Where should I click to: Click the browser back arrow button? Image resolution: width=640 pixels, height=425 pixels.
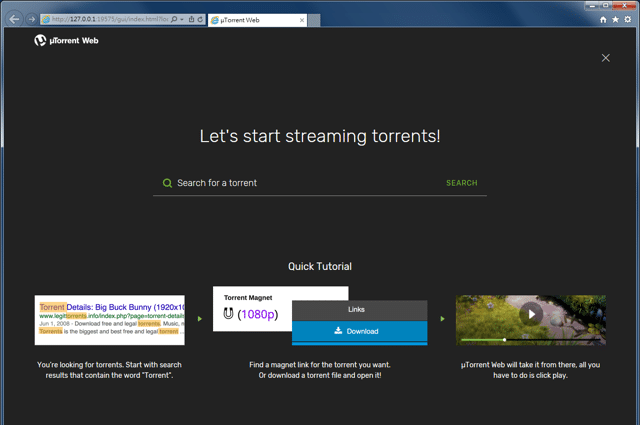[x=14, y=19]
